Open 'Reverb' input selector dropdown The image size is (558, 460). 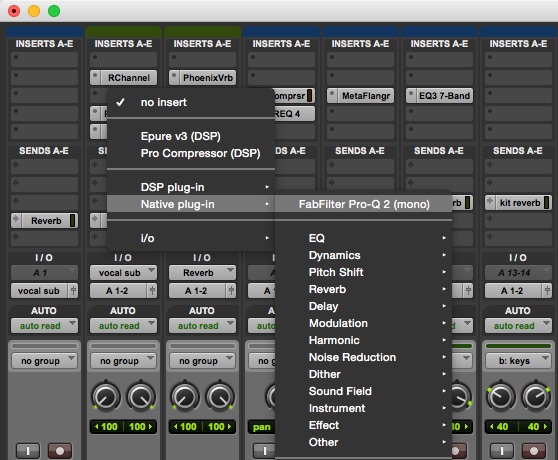click(x=202, y=273)
